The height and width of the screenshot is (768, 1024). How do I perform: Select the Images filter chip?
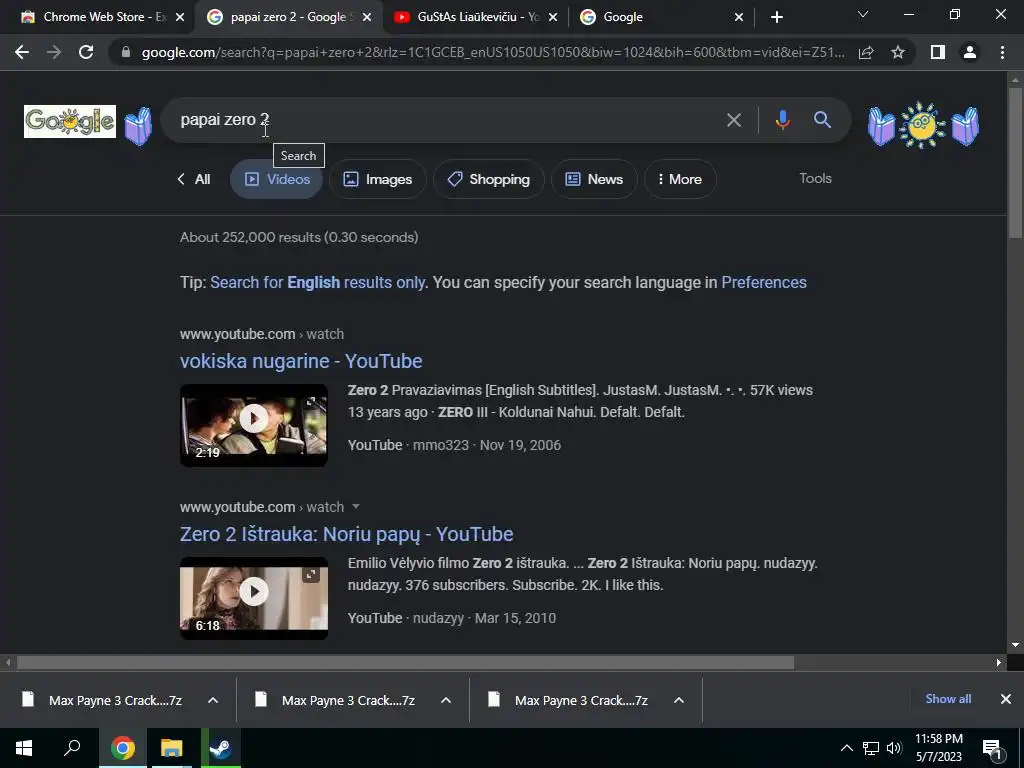[x=377, y=179]
